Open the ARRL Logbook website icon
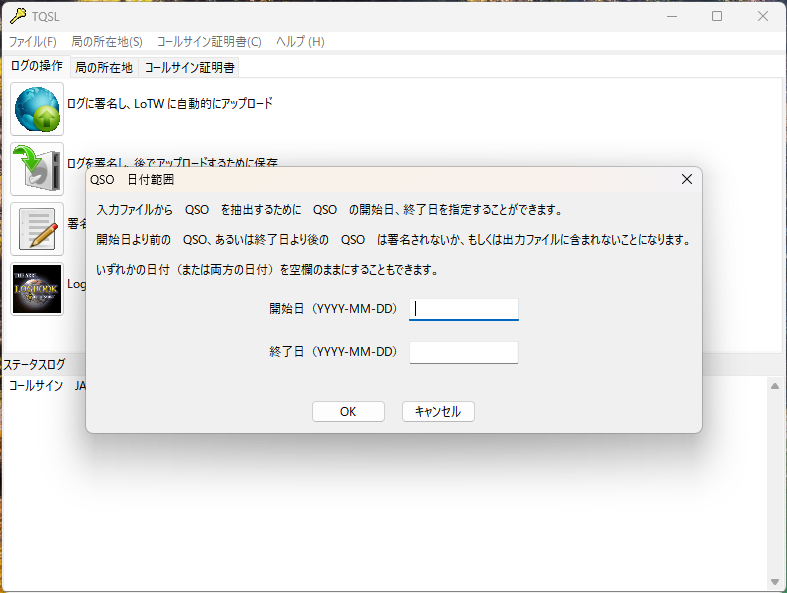Image resolution: width=787 pixels, height=593 pixels. coord(37,289)
